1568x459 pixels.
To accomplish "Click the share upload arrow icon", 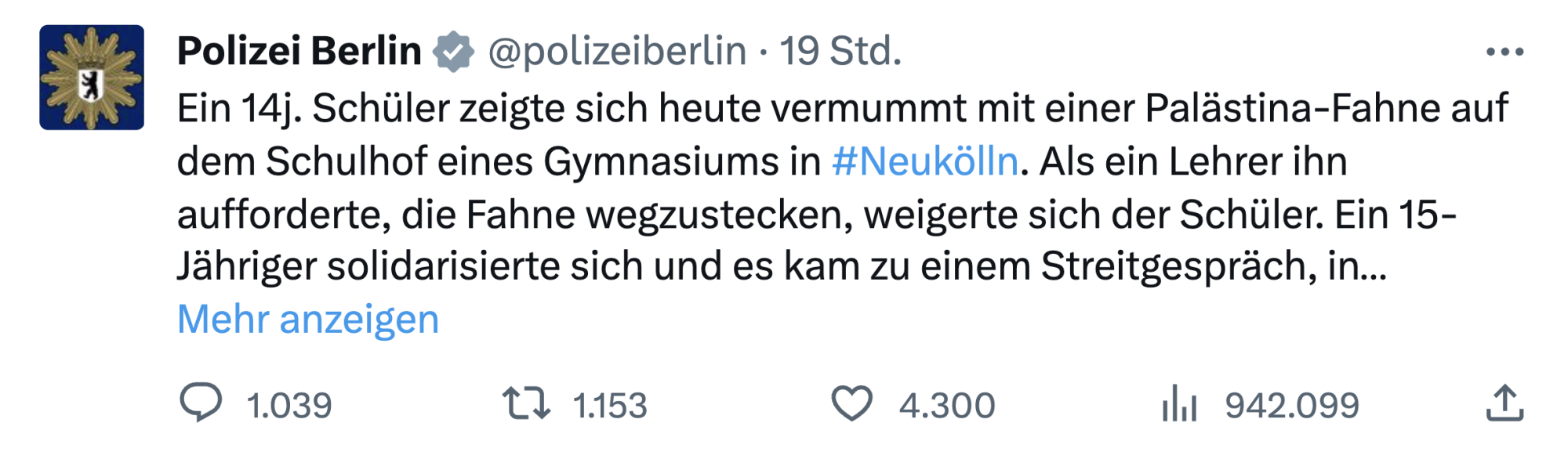I will (x=1504, y=404).
